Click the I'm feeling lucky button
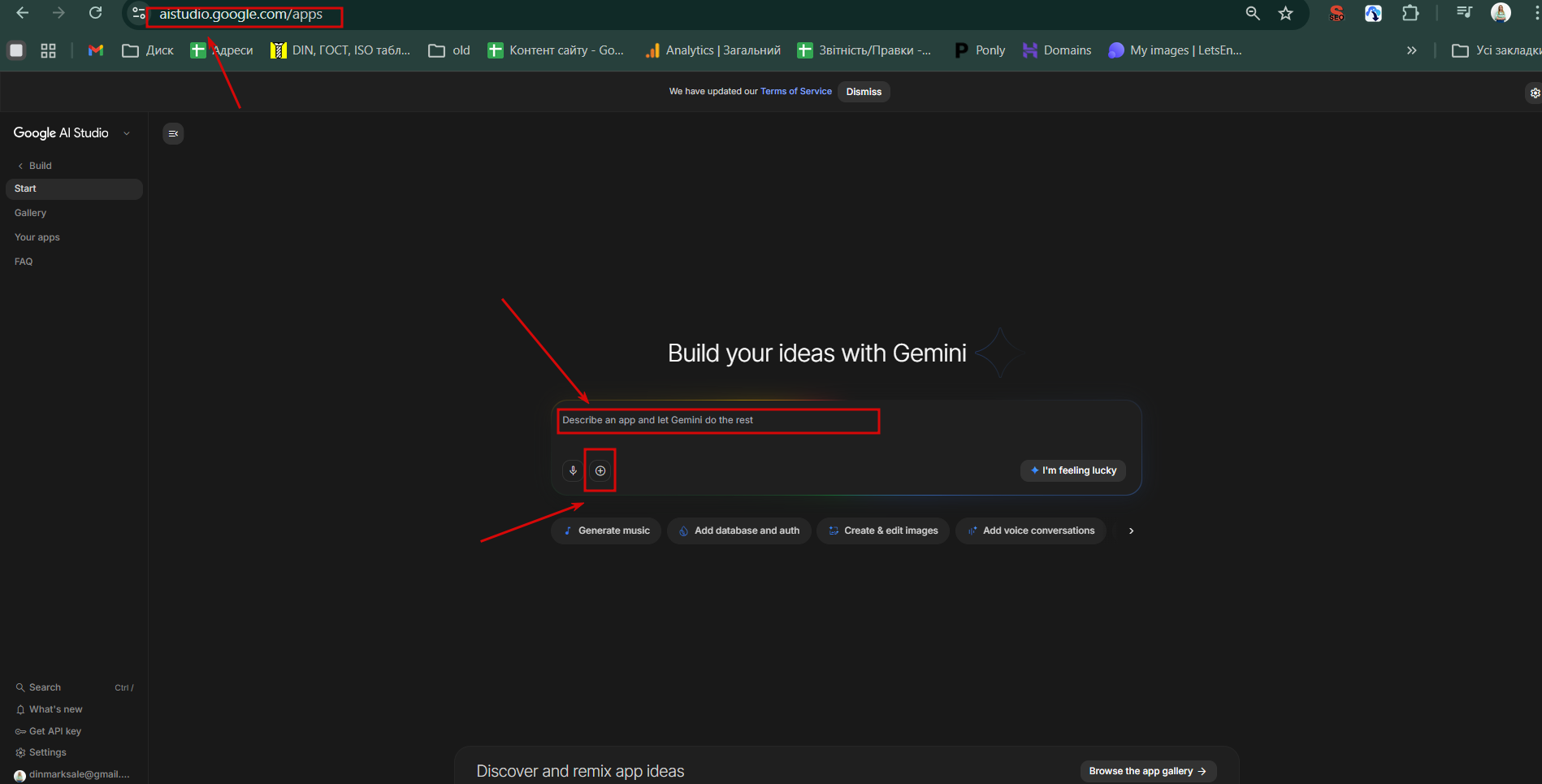1542x784 pixels. point(1073,470)
